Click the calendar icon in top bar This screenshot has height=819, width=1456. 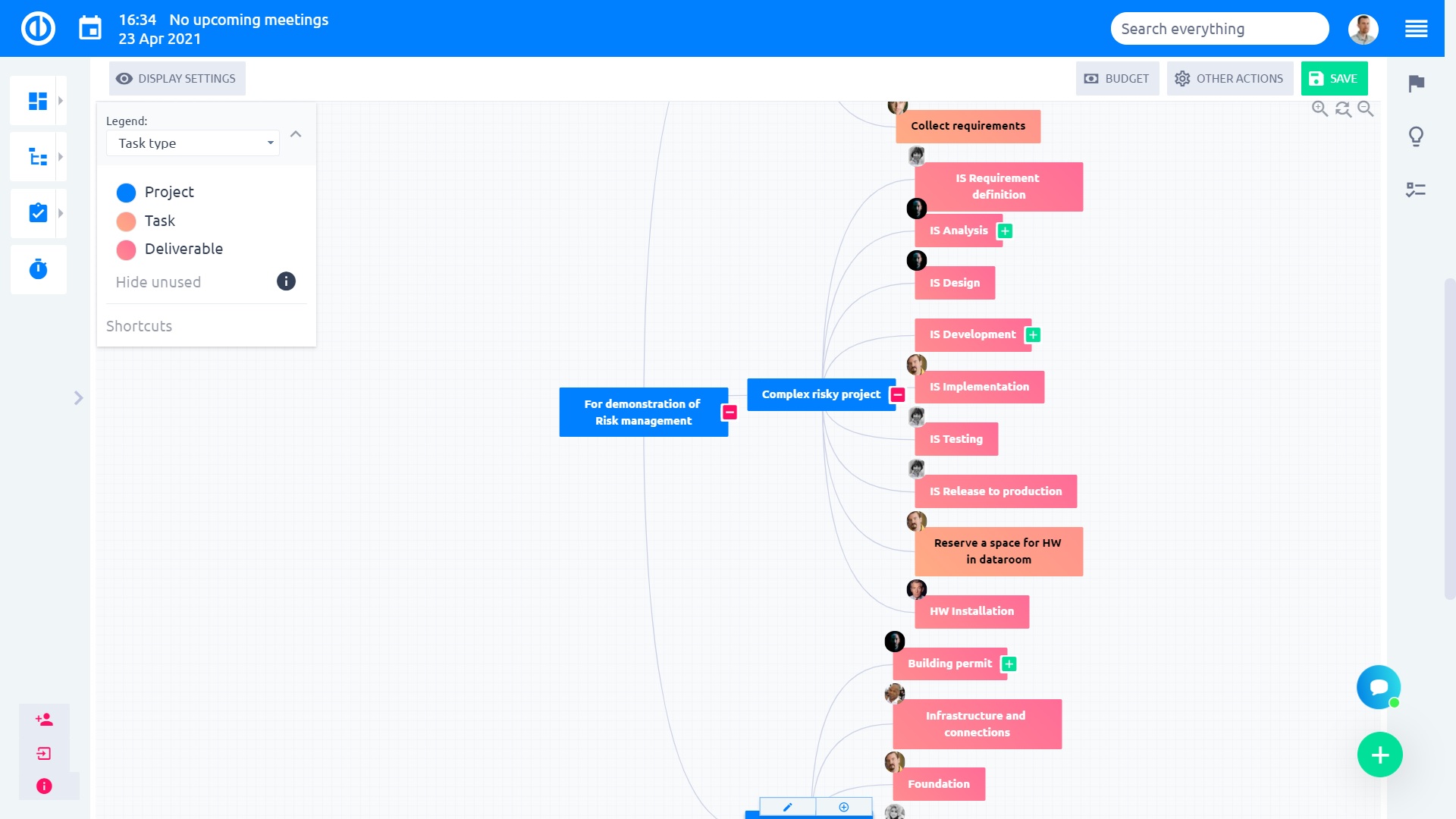pos(90,29)
